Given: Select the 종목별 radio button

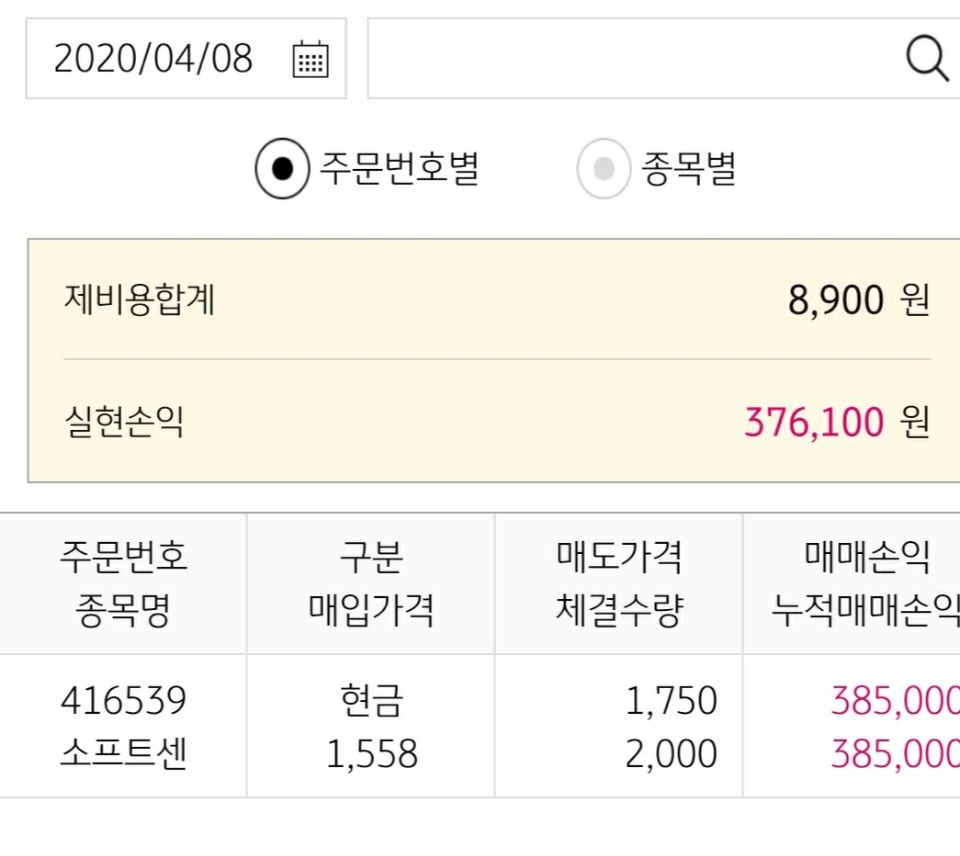Looking at the screenshot, I should pos(603,169).
